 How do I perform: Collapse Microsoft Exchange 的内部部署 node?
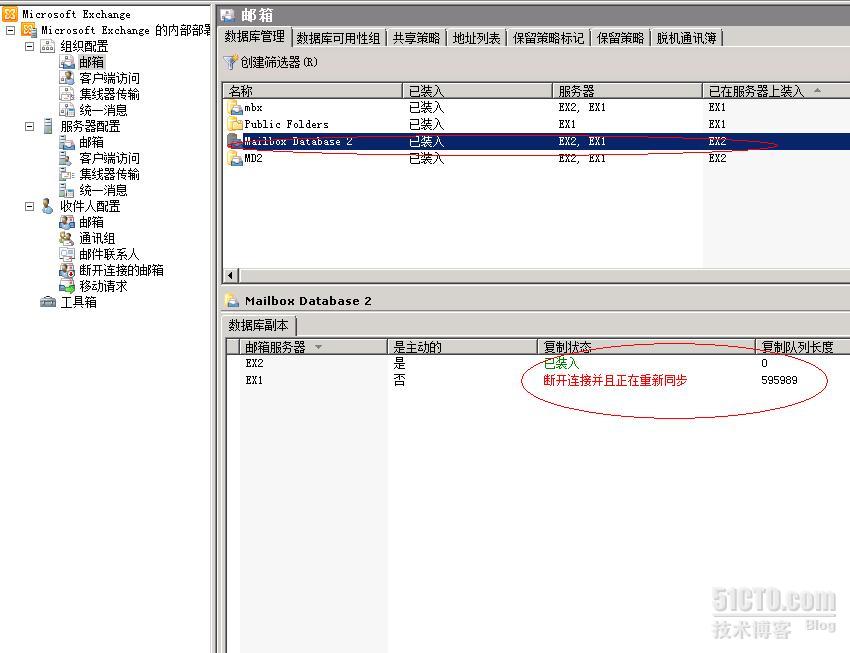[x=10, y=30]
